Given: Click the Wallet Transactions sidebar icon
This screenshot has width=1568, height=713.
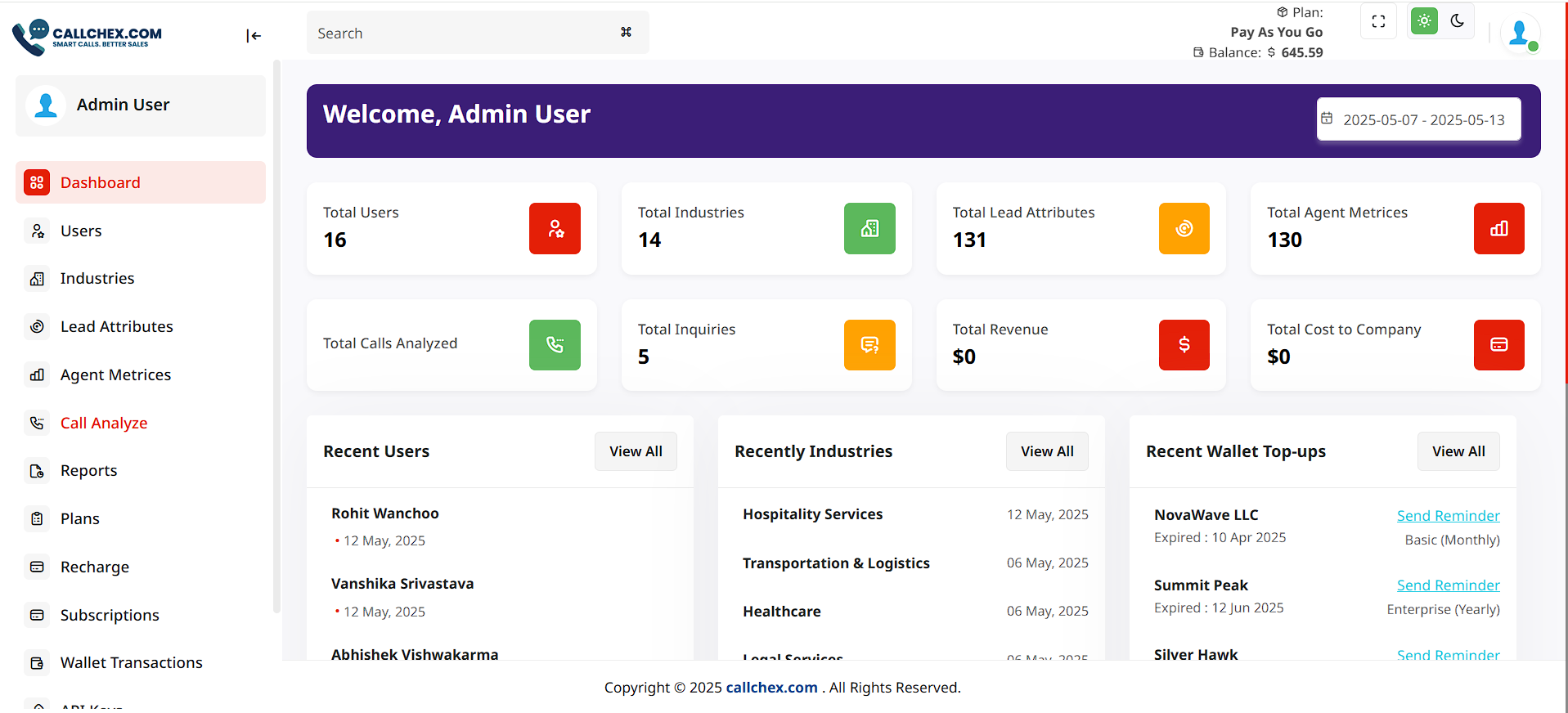Looking at the screenshot, I should pyautogui.click(x=37, y=663).
